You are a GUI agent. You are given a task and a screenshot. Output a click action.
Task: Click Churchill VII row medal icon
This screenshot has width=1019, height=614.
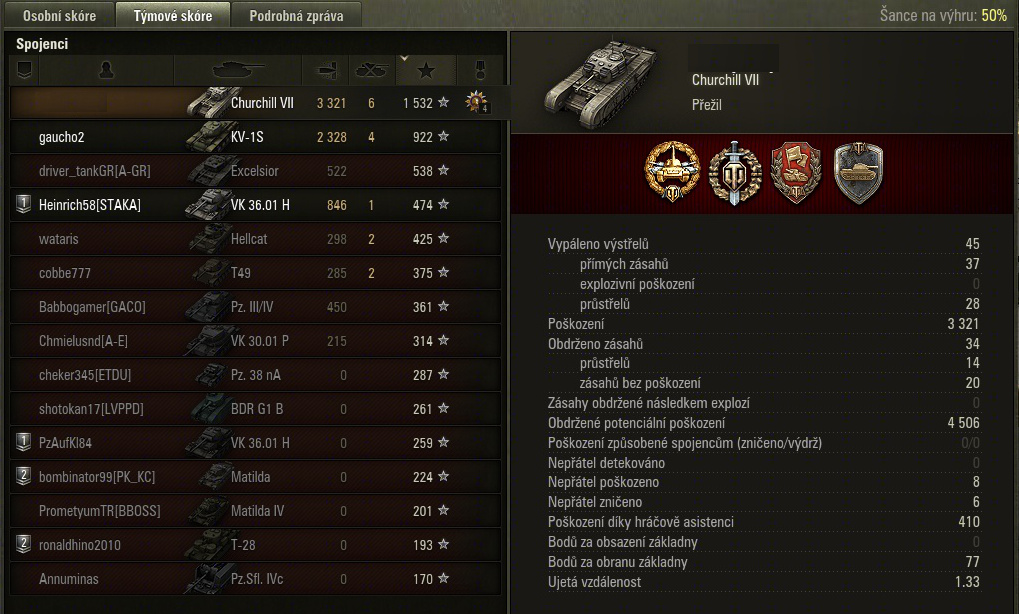(477, 102)
